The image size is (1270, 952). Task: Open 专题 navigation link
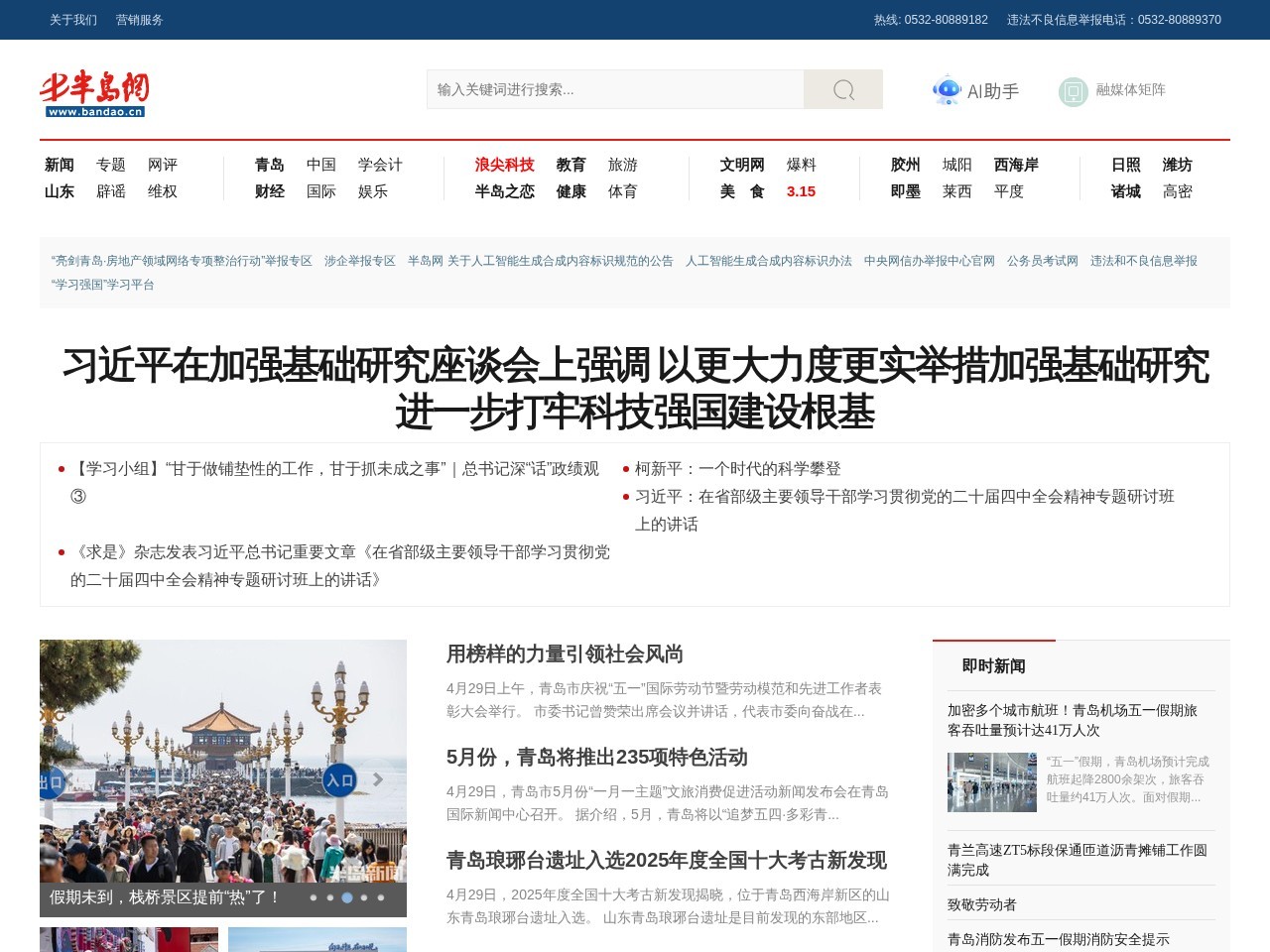[111, 165]
